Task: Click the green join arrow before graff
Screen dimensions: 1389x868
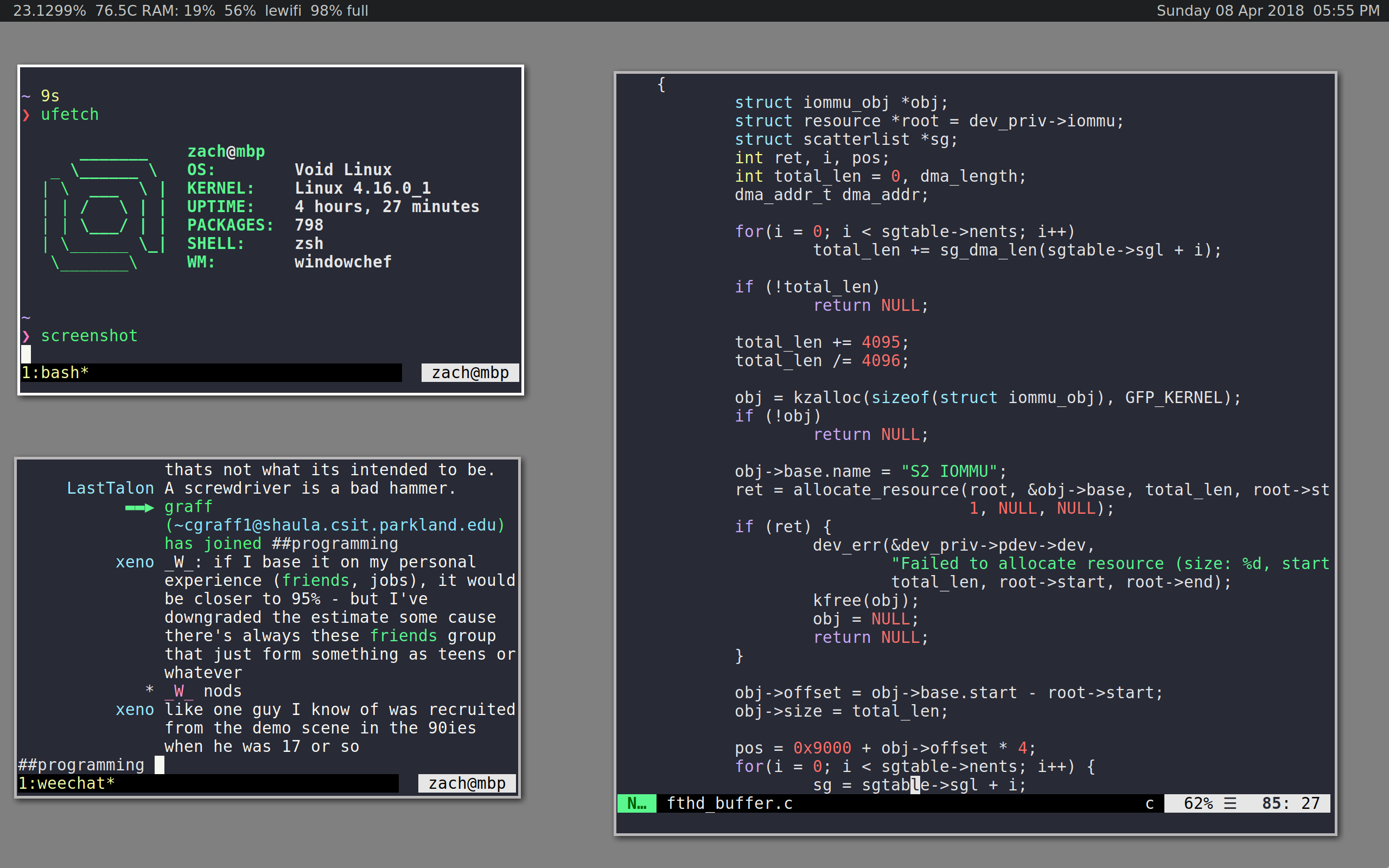Action: pyautogui.click(x=139, y=507)
